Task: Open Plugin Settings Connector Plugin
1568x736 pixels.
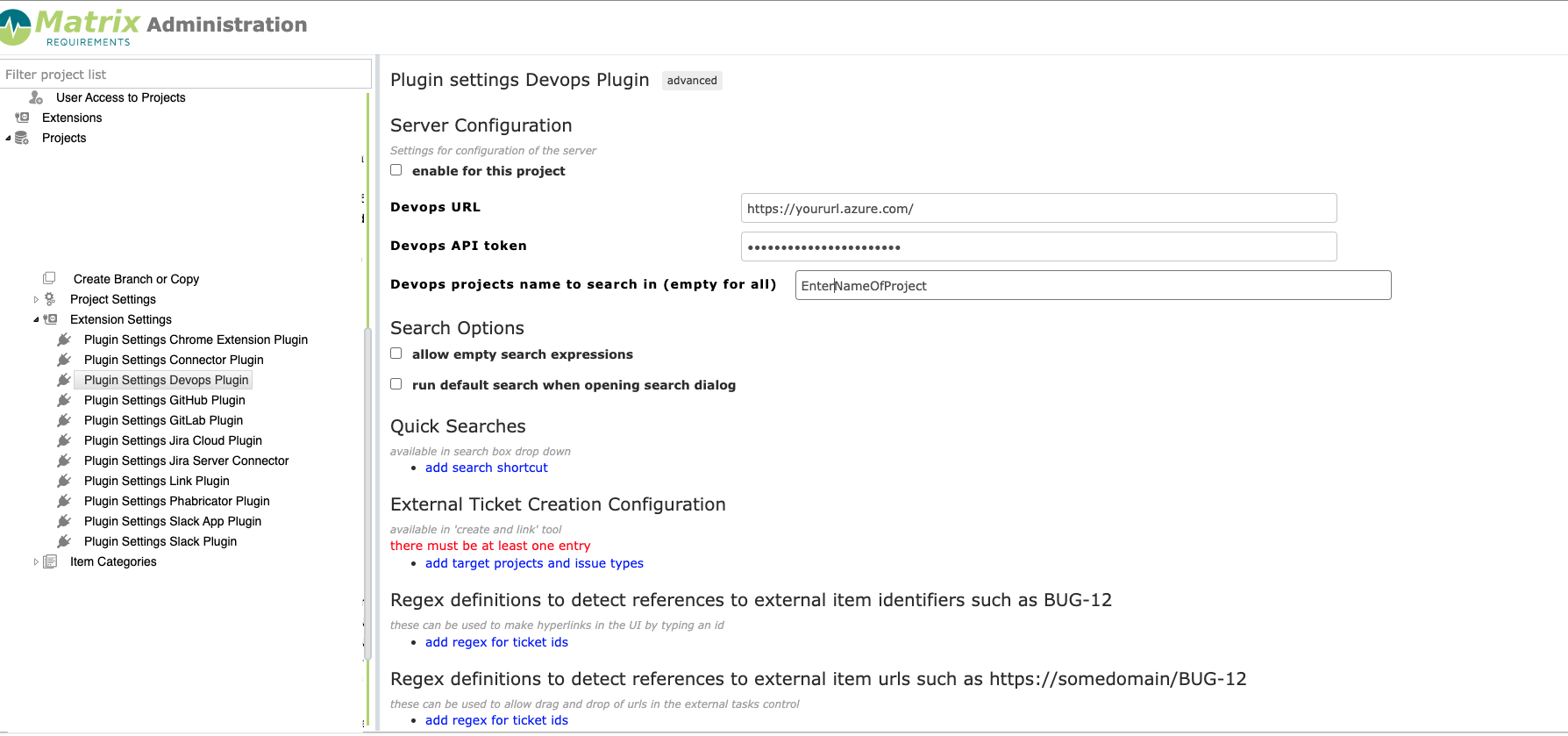Action: coord(174,360)
